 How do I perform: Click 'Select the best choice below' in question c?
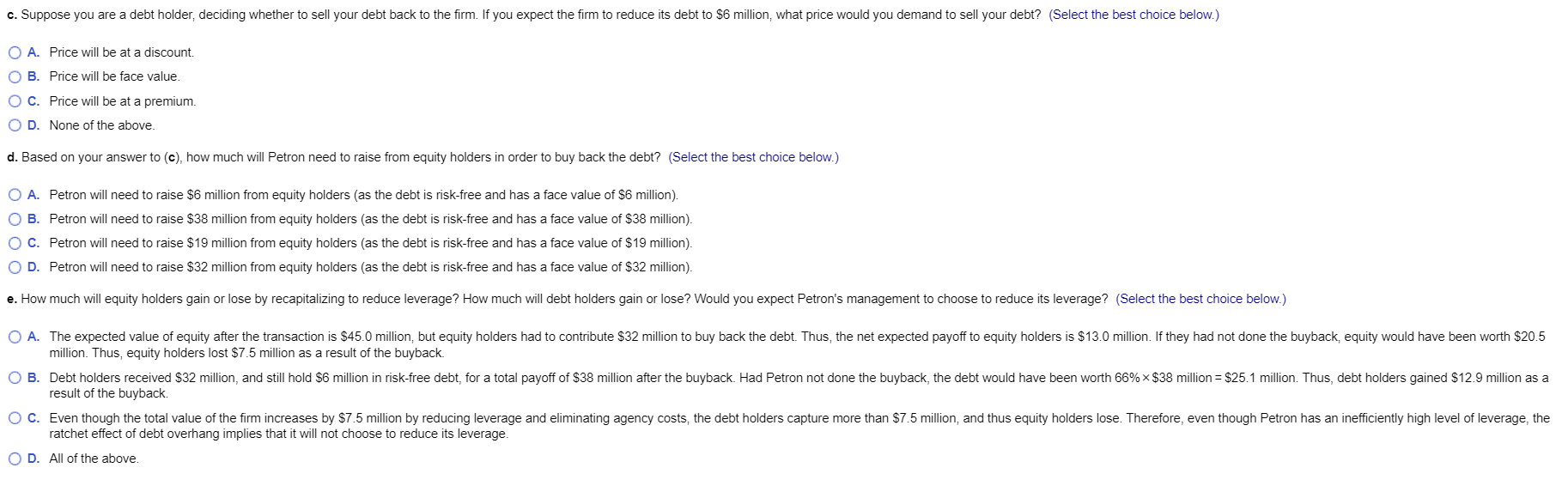coord(1133,15)
